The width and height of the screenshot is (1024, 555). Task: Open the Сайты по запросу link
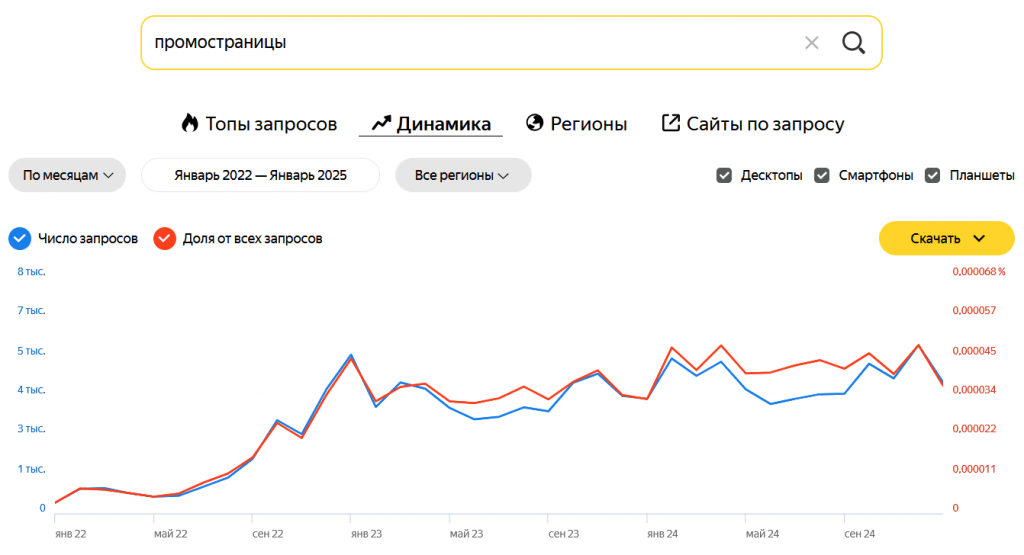tap(764, 124)
